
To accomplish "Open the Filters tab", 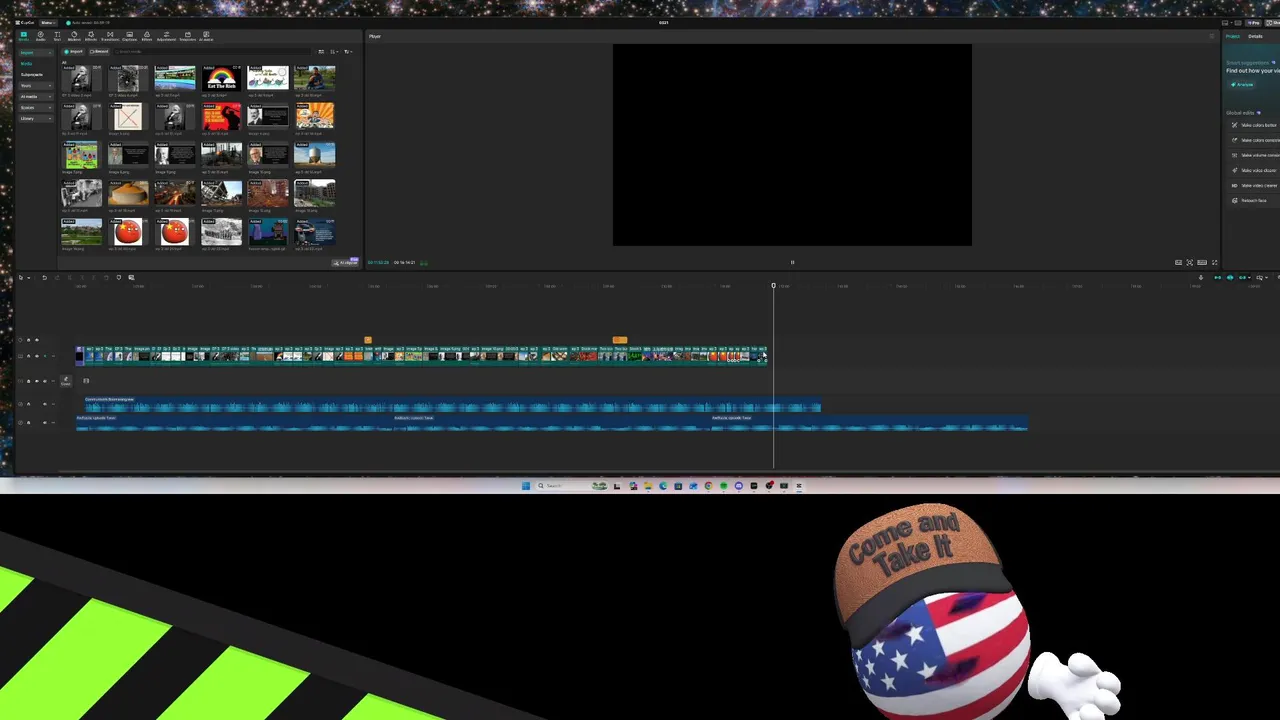I will [147, 36].
